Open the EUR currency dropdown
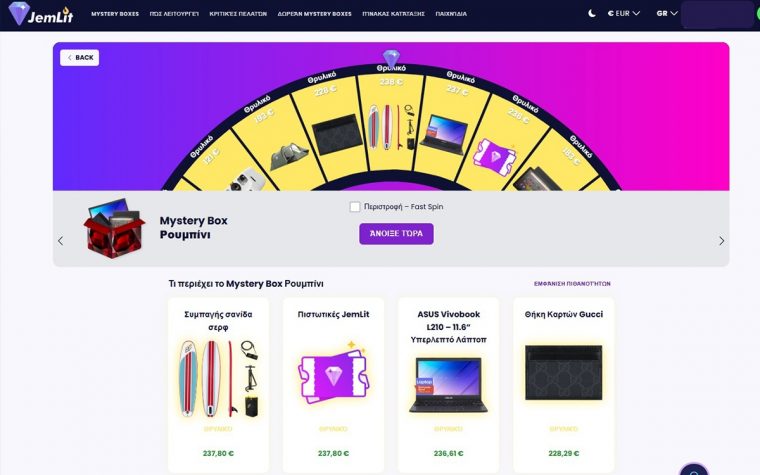760x475 pixels. coord(624,14)
